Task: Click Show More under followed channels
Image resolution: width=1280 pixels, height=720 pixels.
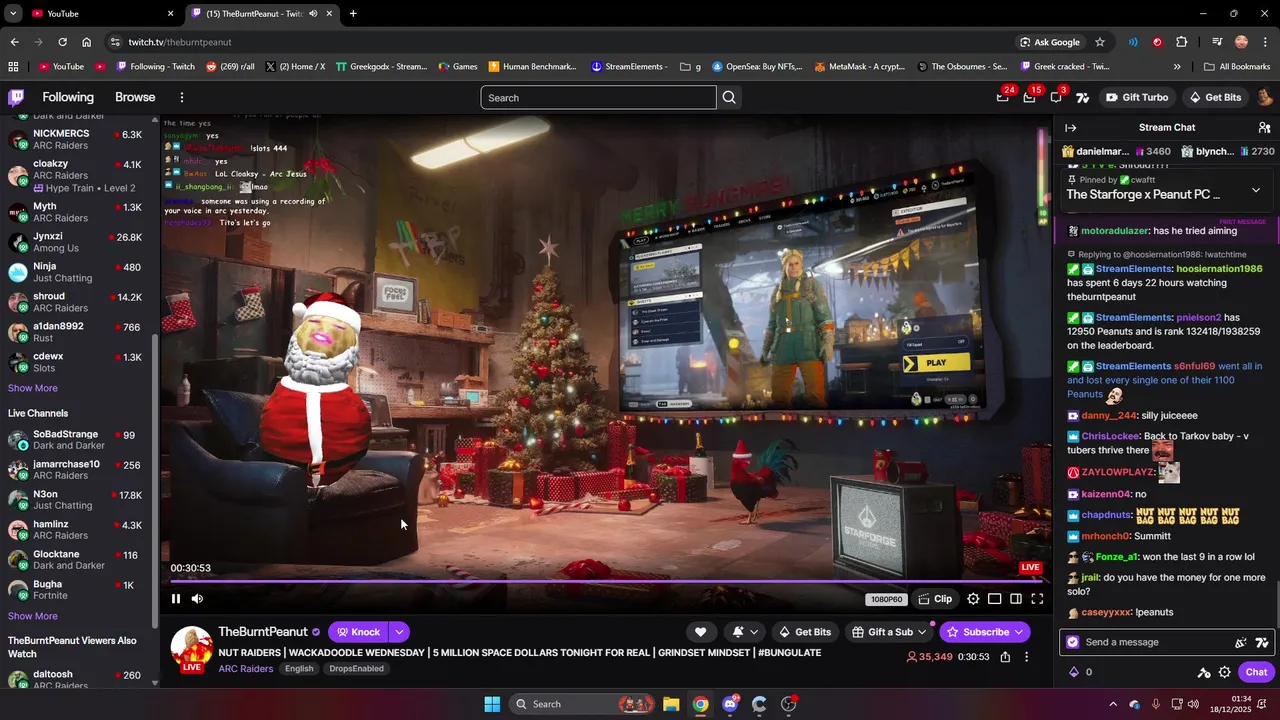Action: [x=33, y=388]
